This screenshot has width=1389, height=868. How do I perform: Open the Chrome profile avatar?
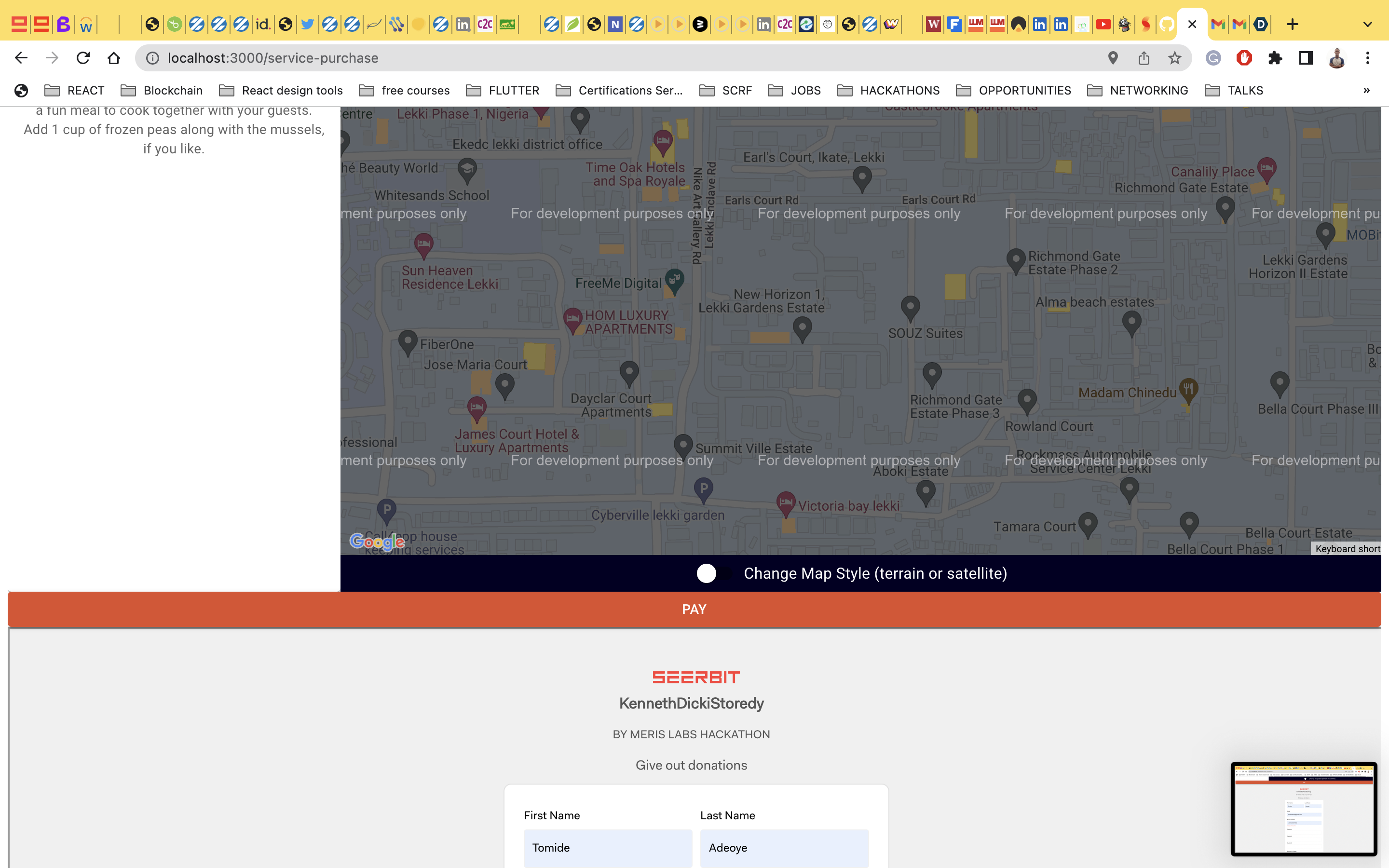(x=1337, y=58)
